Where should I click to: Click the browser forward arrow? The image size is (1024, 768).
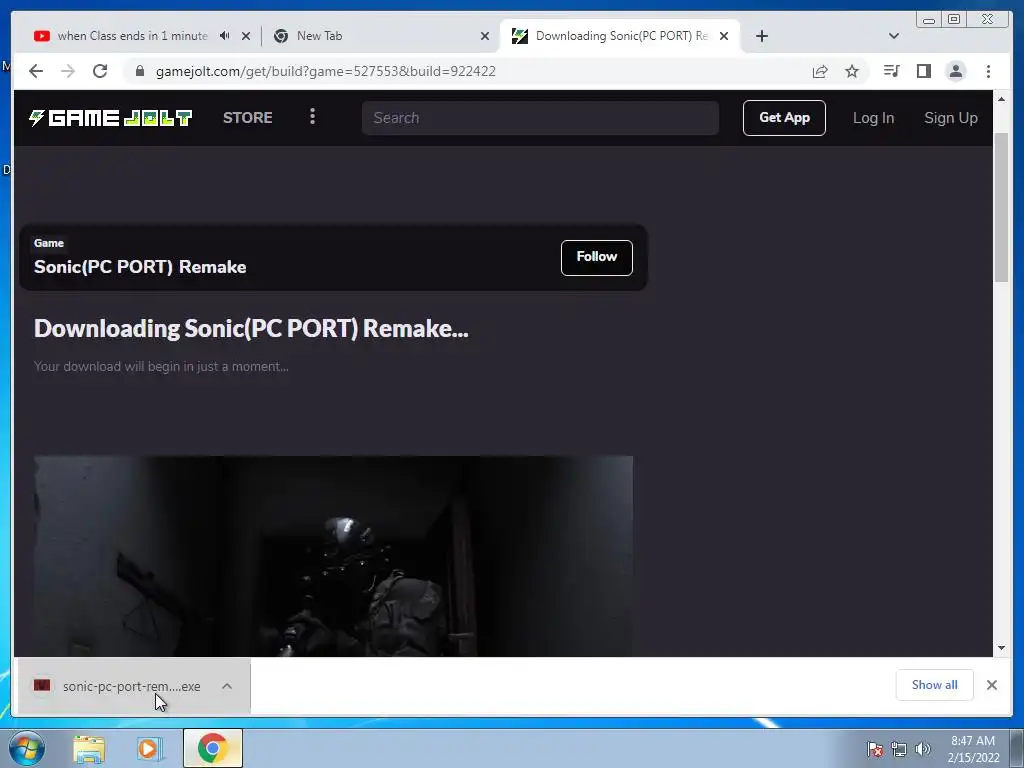click(68, 71)
